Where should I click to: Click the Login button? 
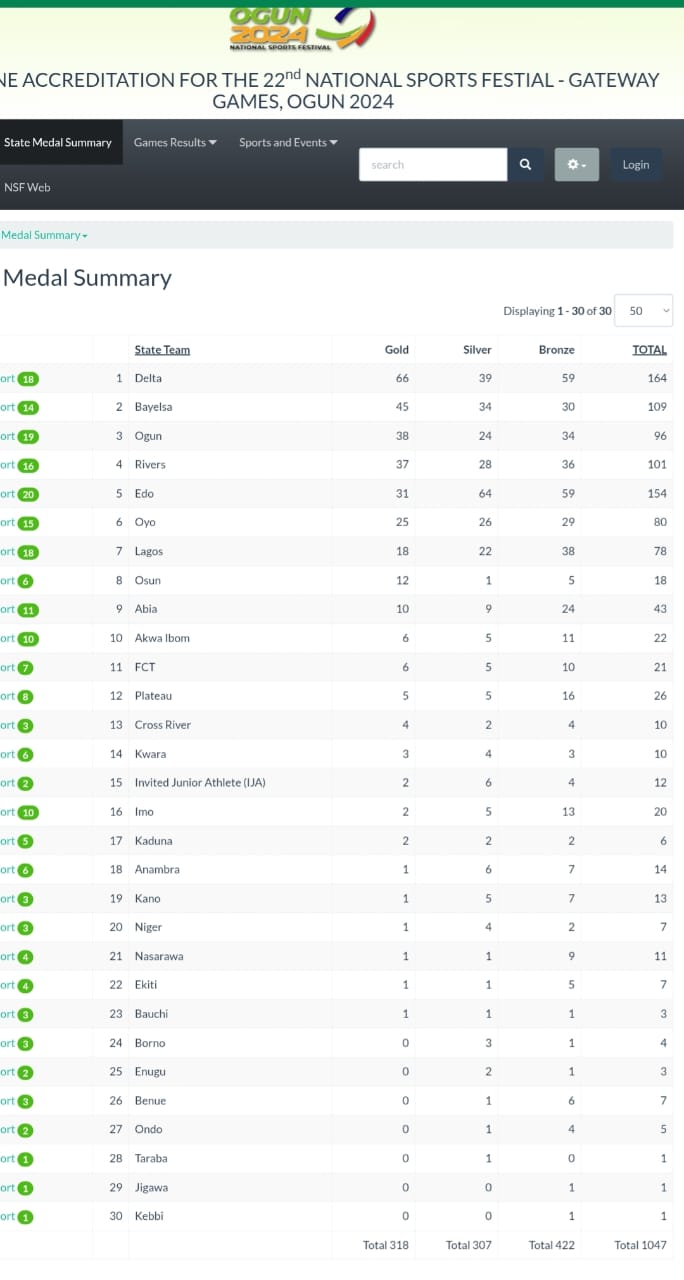pyautogui.click(x=636, y=165)
